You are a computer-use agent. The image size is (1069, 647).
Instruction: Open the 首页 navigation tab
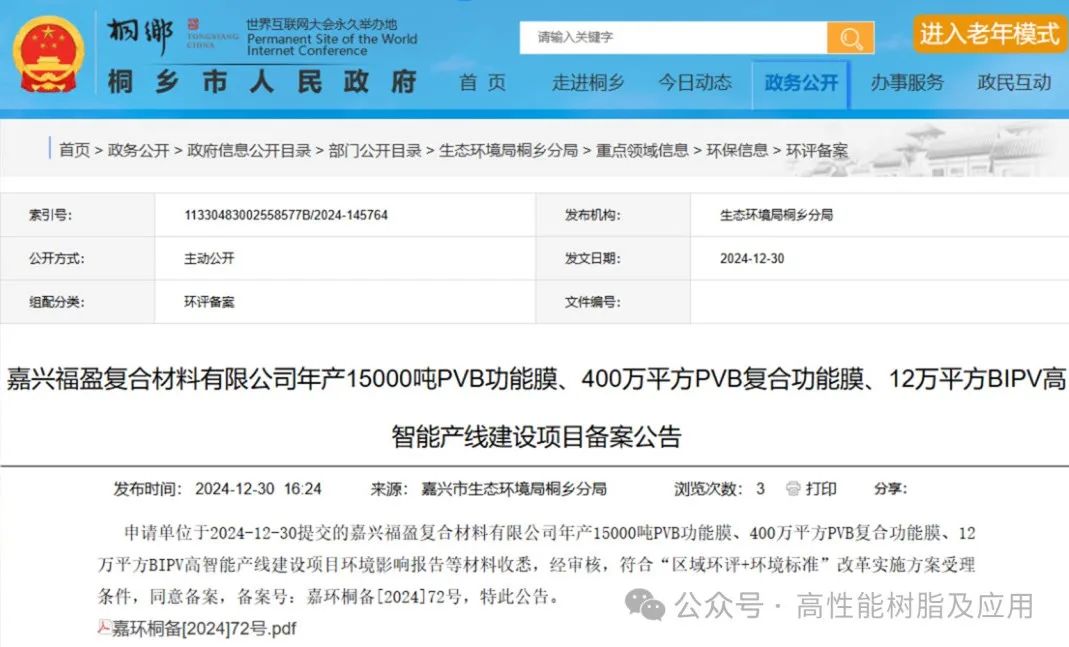click(x=483, y=83)
